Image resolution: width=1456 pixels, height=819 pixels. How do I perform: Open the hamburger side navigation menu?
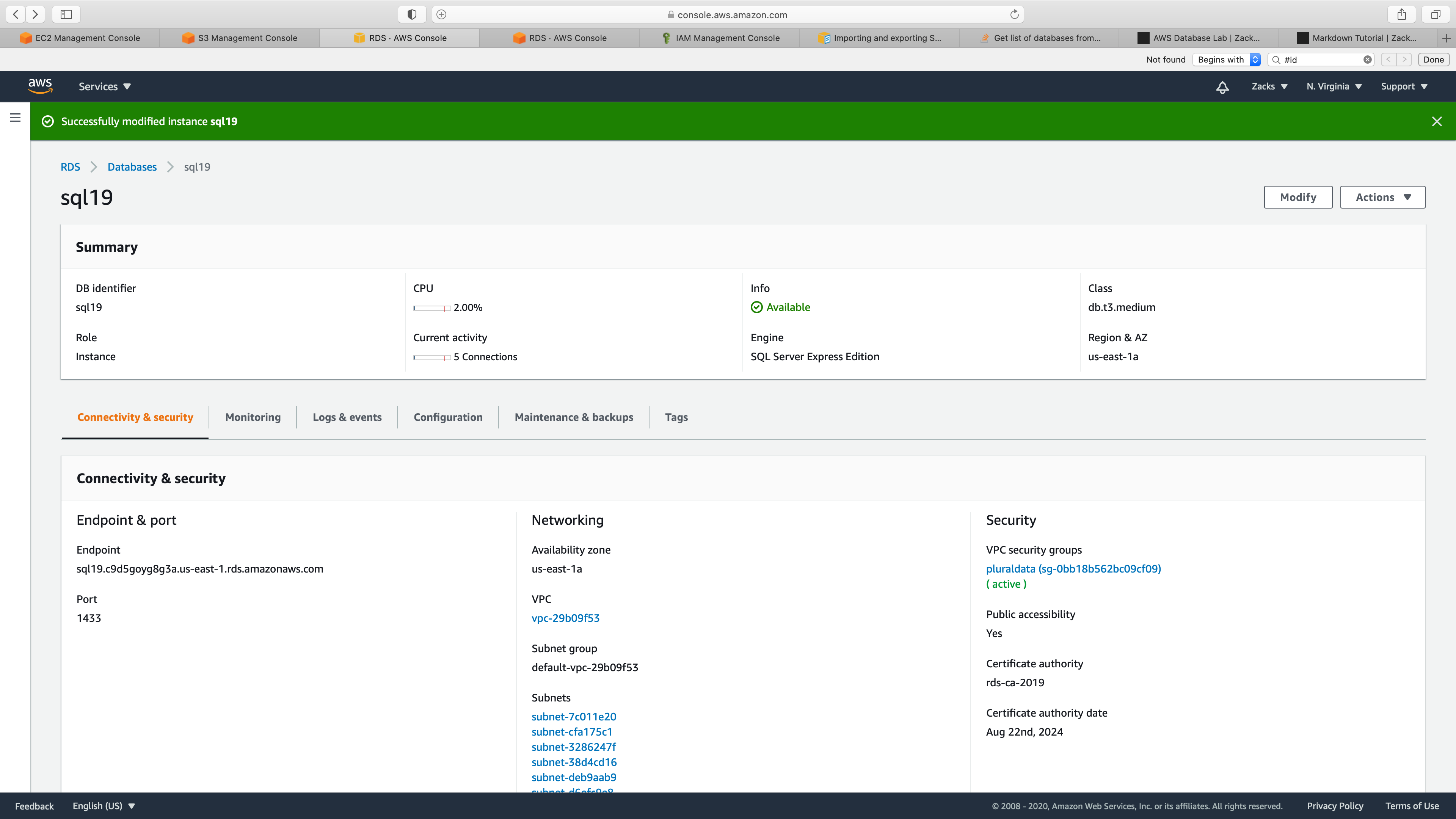pos(15,118)
